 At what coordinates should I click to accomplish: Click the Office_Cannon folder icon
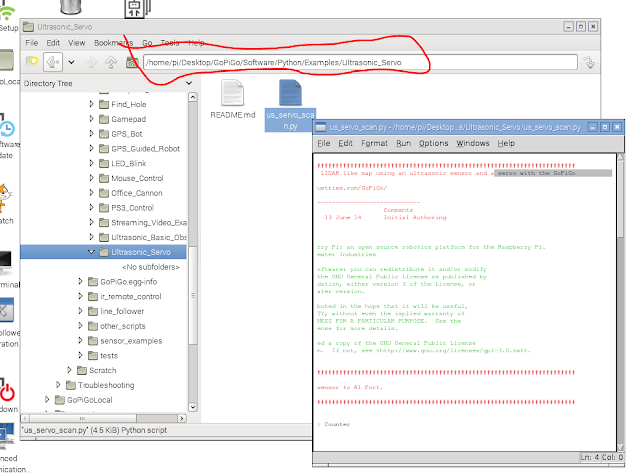coord(104,193)
